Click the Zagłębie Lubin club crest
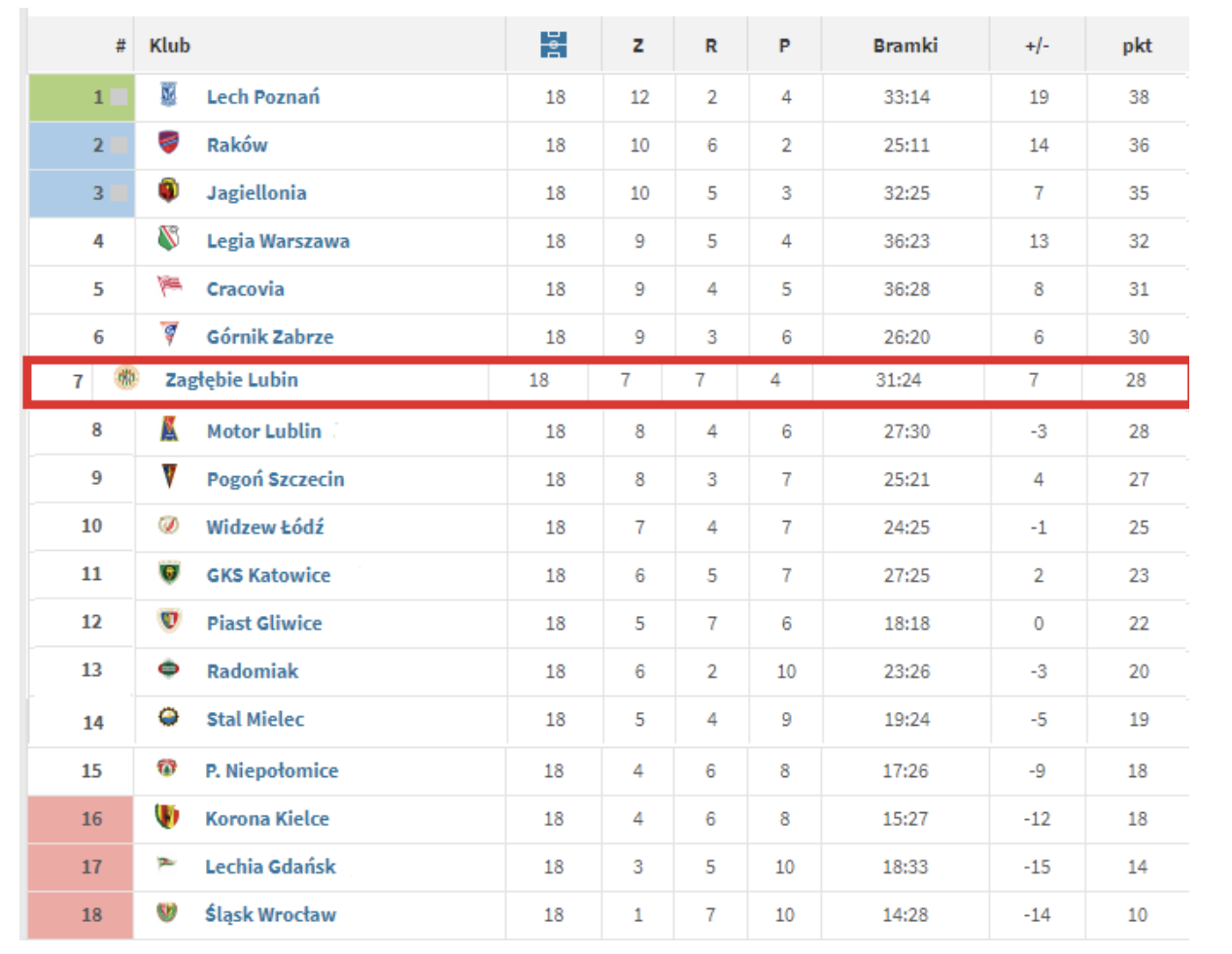The width and height of the screenshot is (1232, 954). point(126,379)
